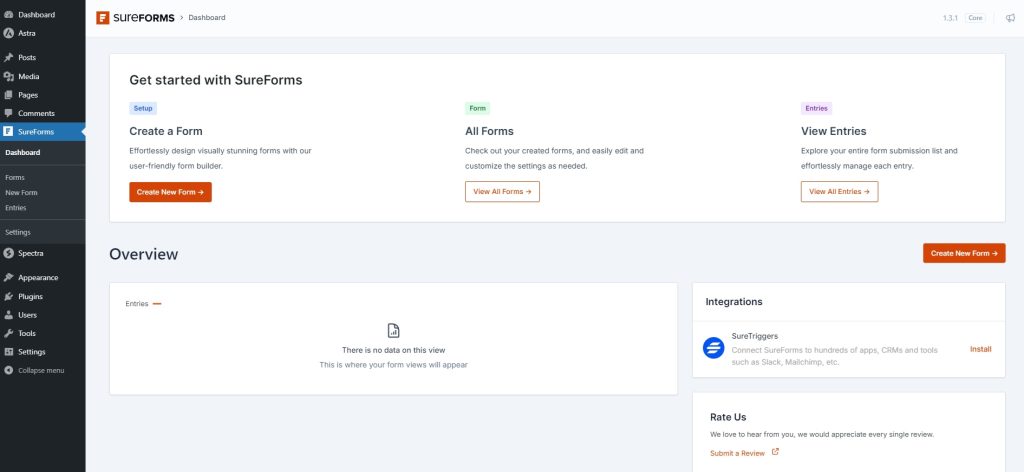This screenshot has height=472, width=1024.
Task: Click the Dashboard breadcrumb in header
Action: point(207,18)
